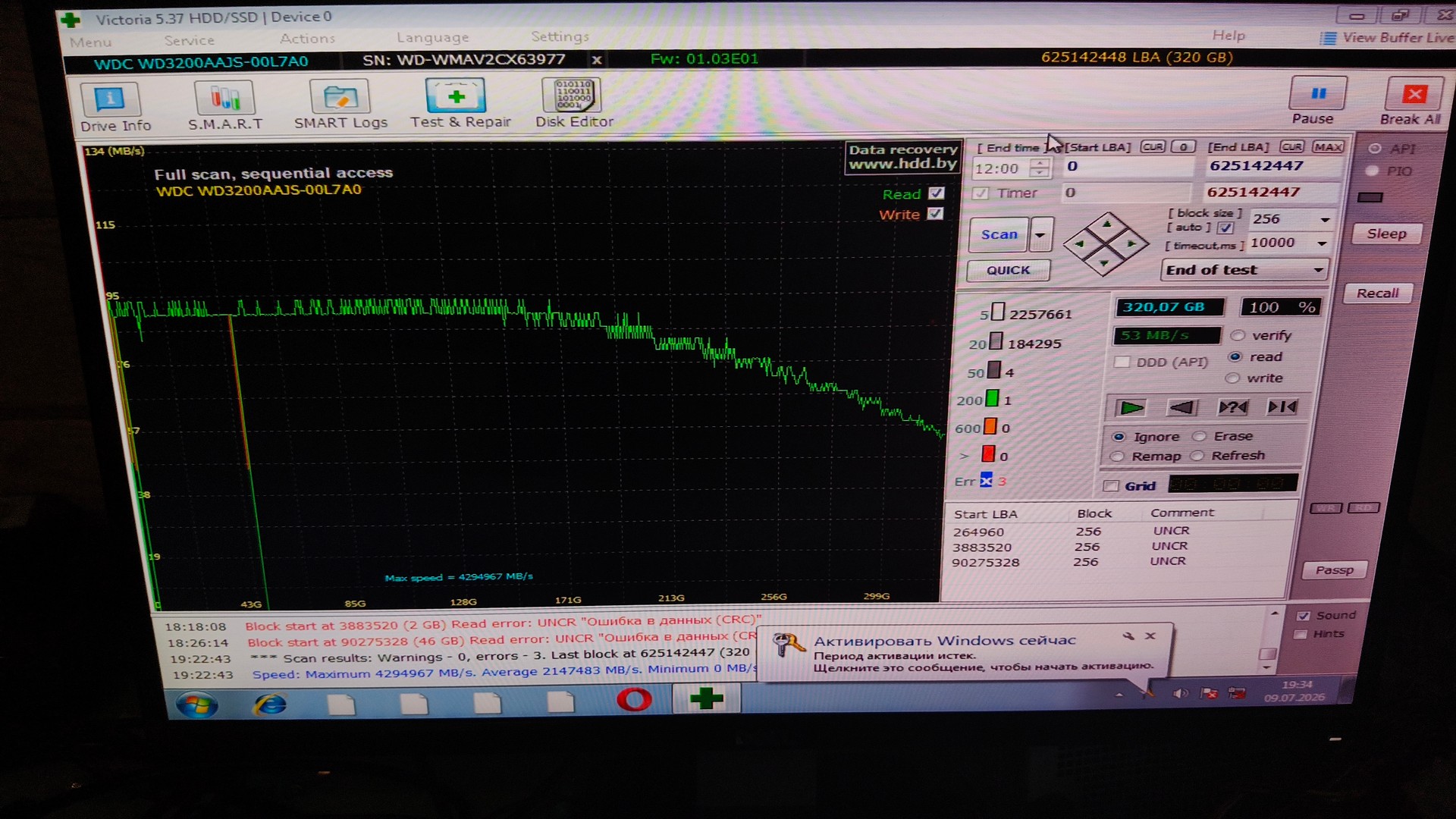Enable the Grid checkbox
The image size is (1456, 819).
point(1112,485)
